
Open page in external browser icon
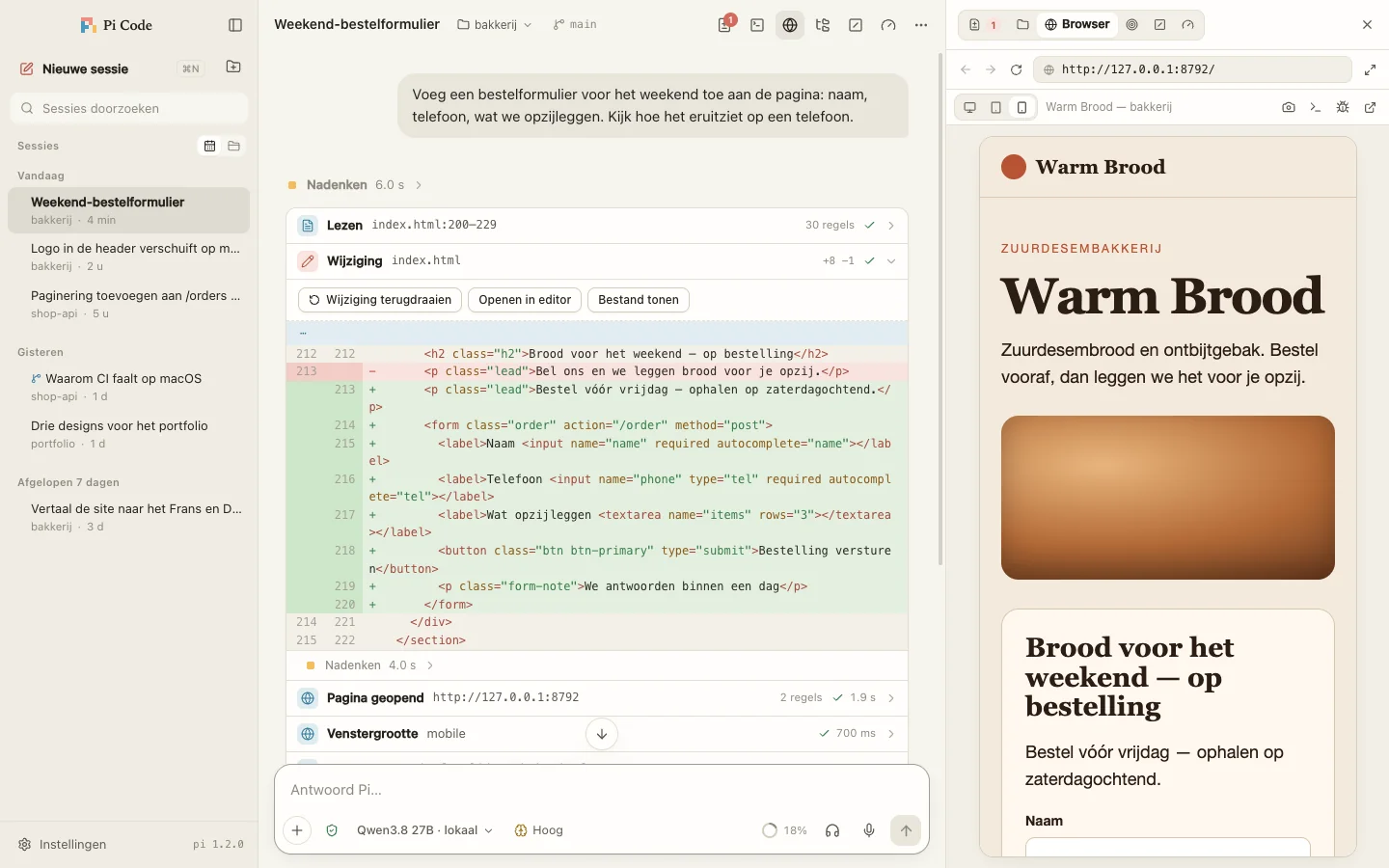click(1370, 107)
